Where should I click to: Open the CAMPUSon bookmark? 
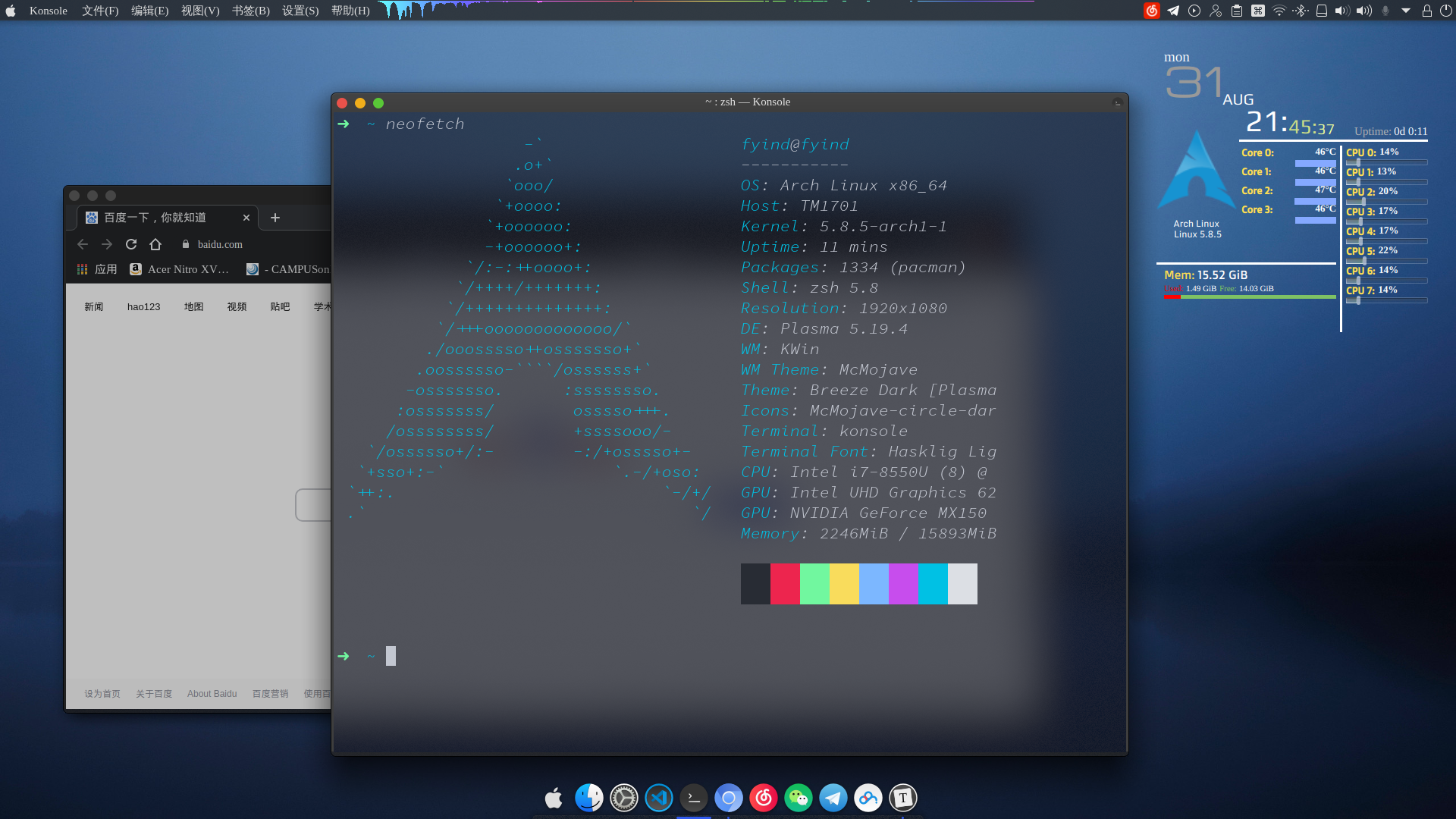pos(288,269)
